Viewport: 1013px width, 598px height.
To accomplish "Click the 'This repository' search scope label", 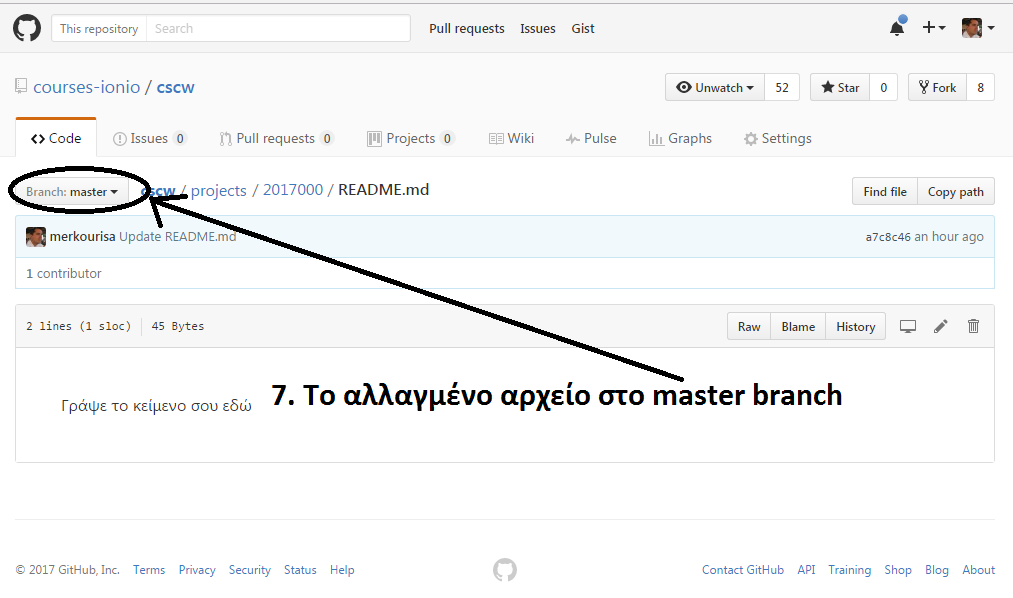I will tap(99, 28).
